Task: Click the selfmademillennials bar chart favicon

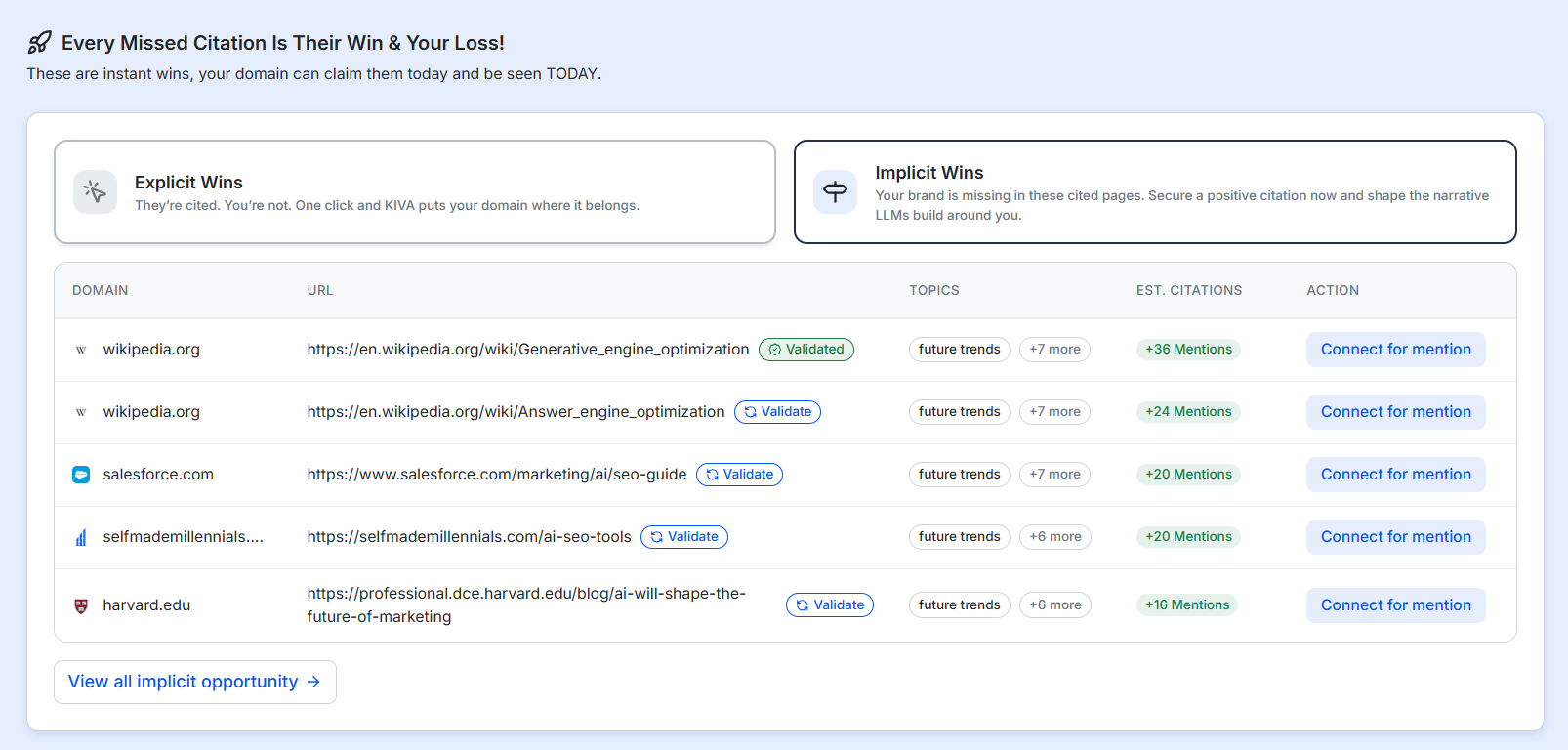Action: coord(81,537)
